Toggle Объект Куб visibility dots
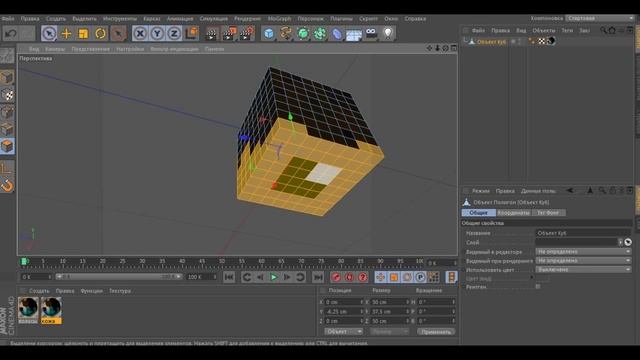The width and height of the screenshot is (640, 360). (x=519, y=41)
